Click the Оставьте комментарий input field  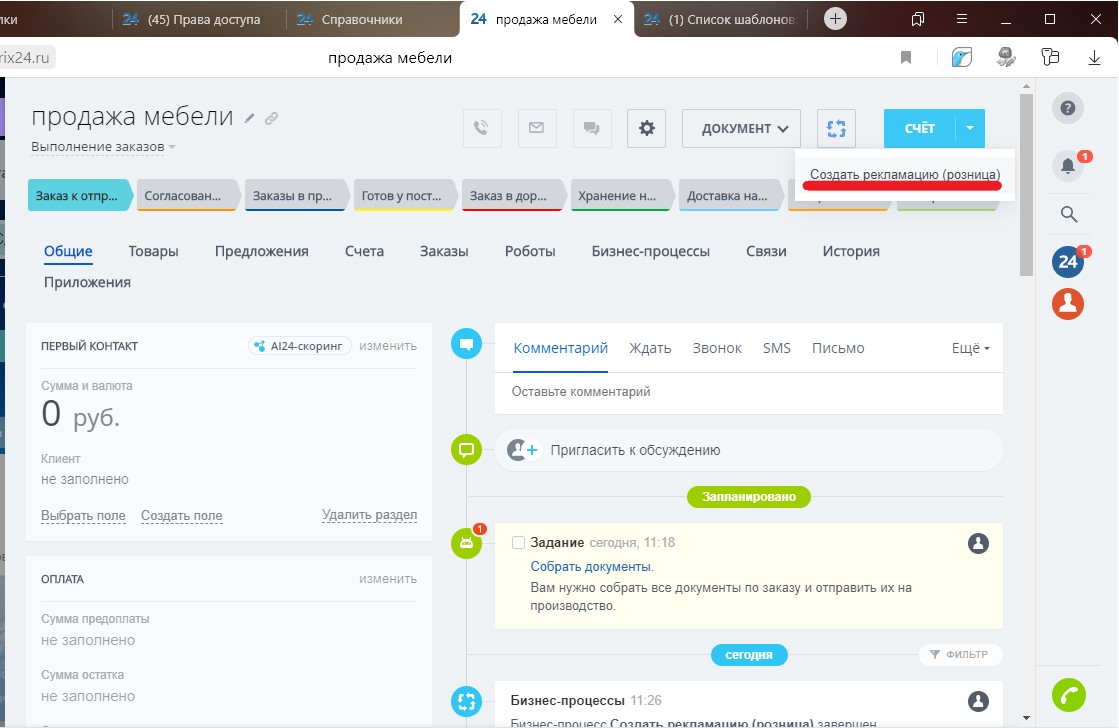[748, 392]
